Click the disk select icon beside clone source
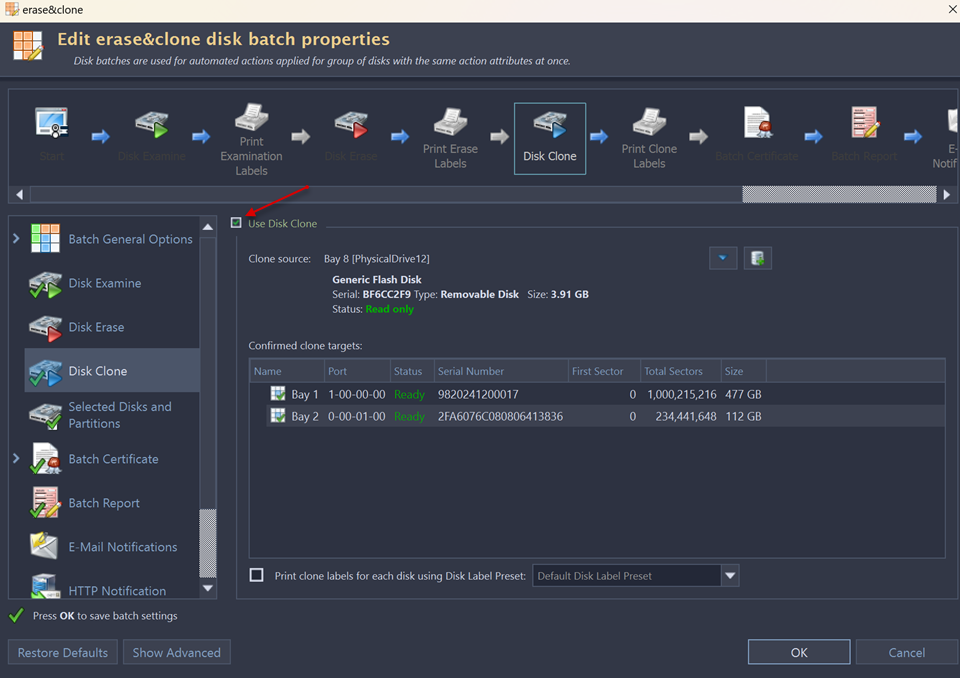 tap(758, 259)
